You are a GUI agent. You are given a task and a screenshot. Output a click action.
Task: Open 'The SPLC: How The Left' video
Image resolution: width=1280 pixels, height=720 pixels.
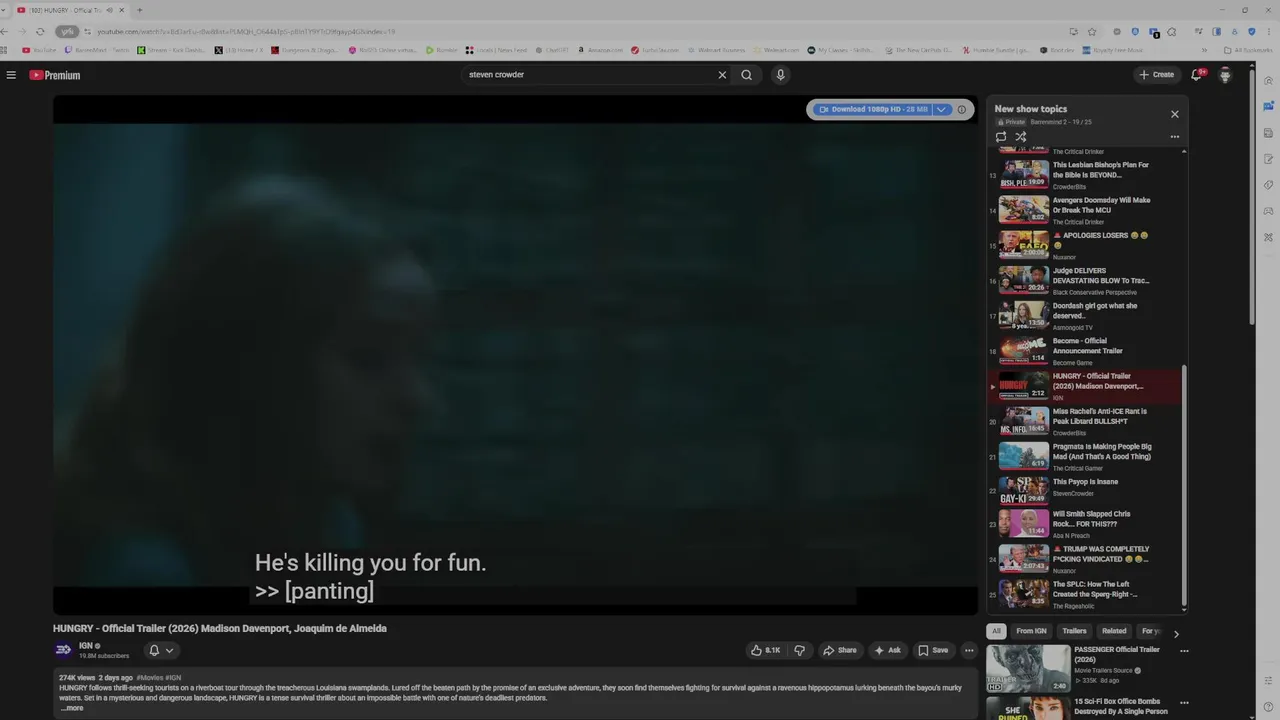(x=1085, y=596)
